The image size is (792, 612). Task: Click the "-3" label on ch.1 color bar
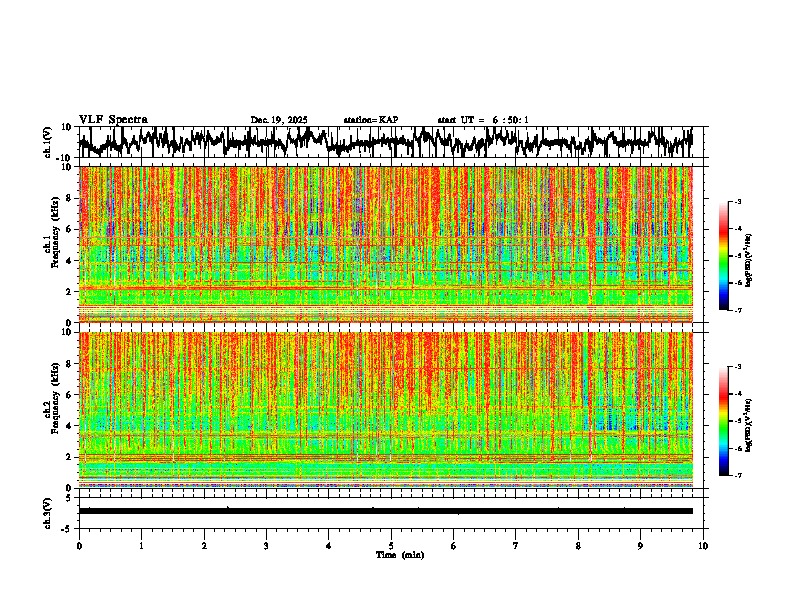[x=737, y=201]
